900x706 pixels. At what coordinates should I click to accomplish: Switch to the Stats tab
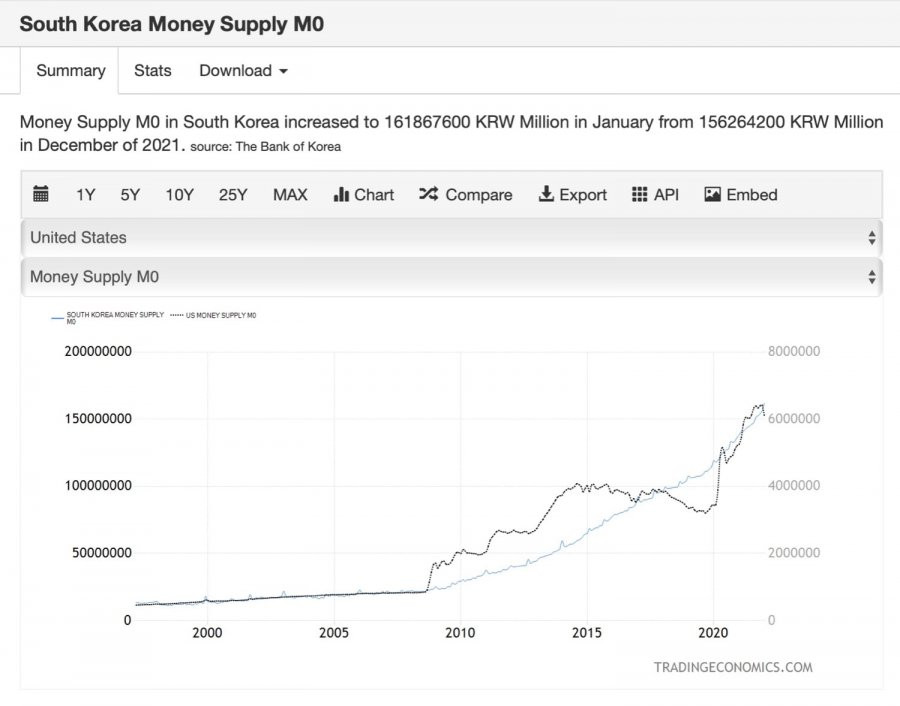coord(153,71)
